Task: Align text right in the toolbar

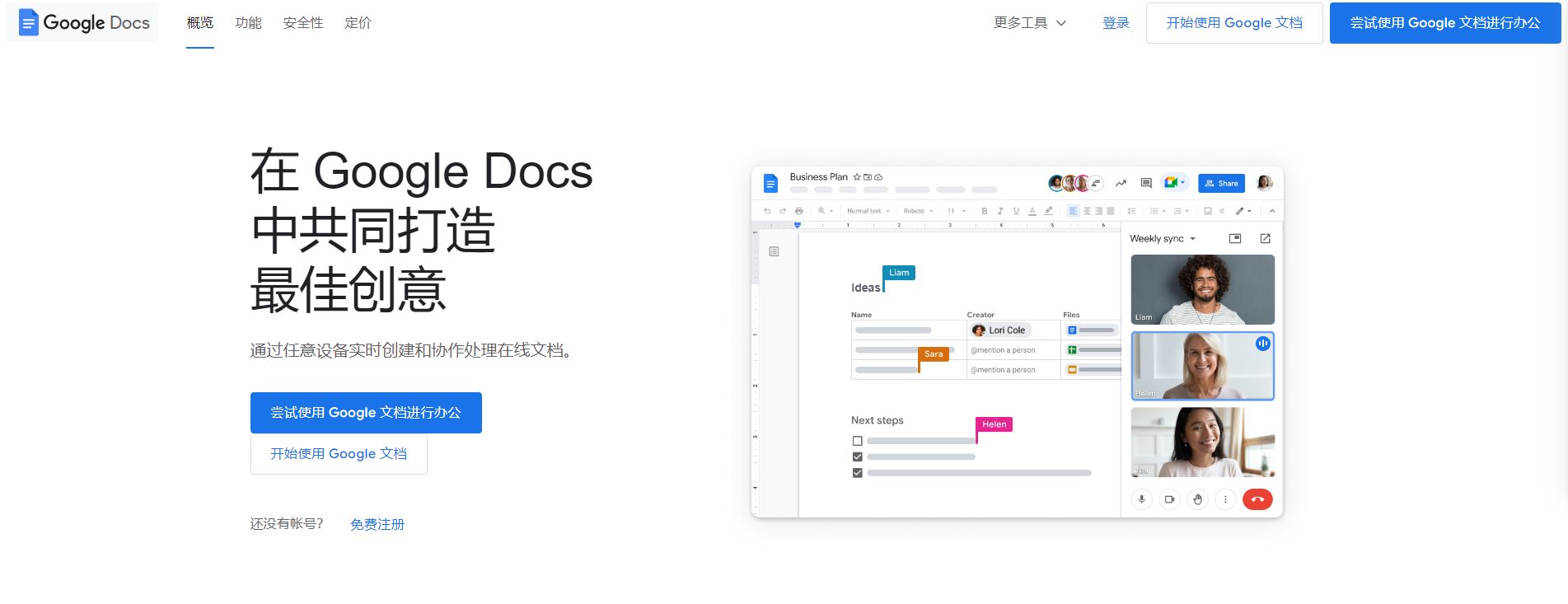Action: [x=1098, y=211]
